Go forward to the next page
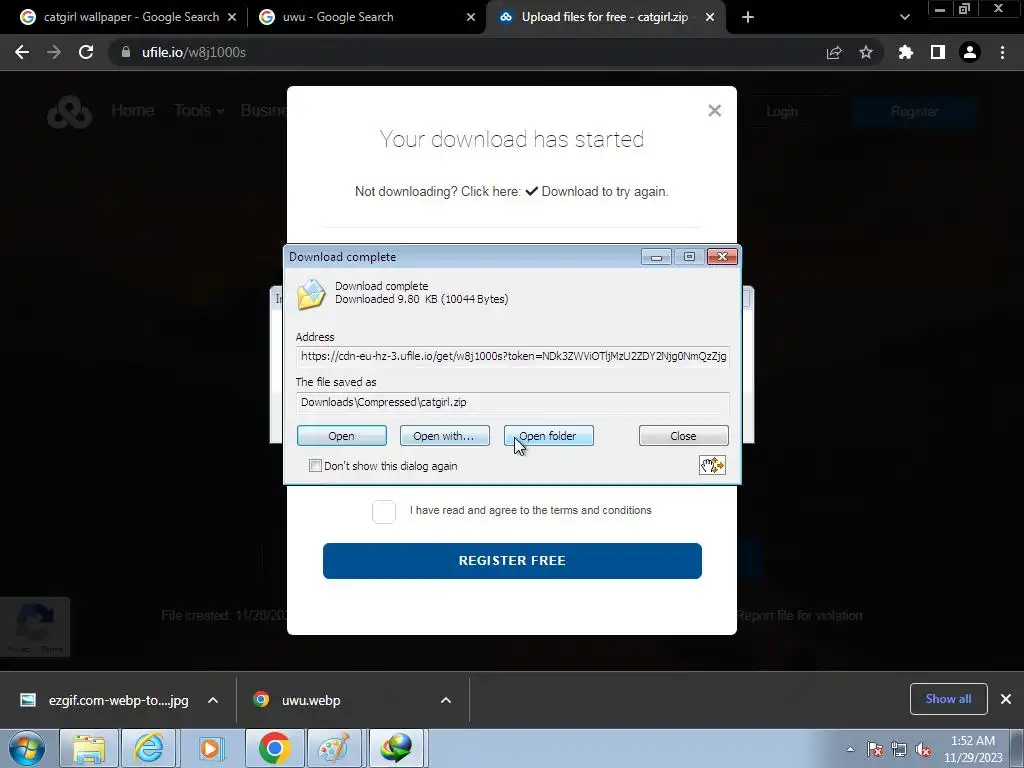The image size is (1024, 768). 54,52
